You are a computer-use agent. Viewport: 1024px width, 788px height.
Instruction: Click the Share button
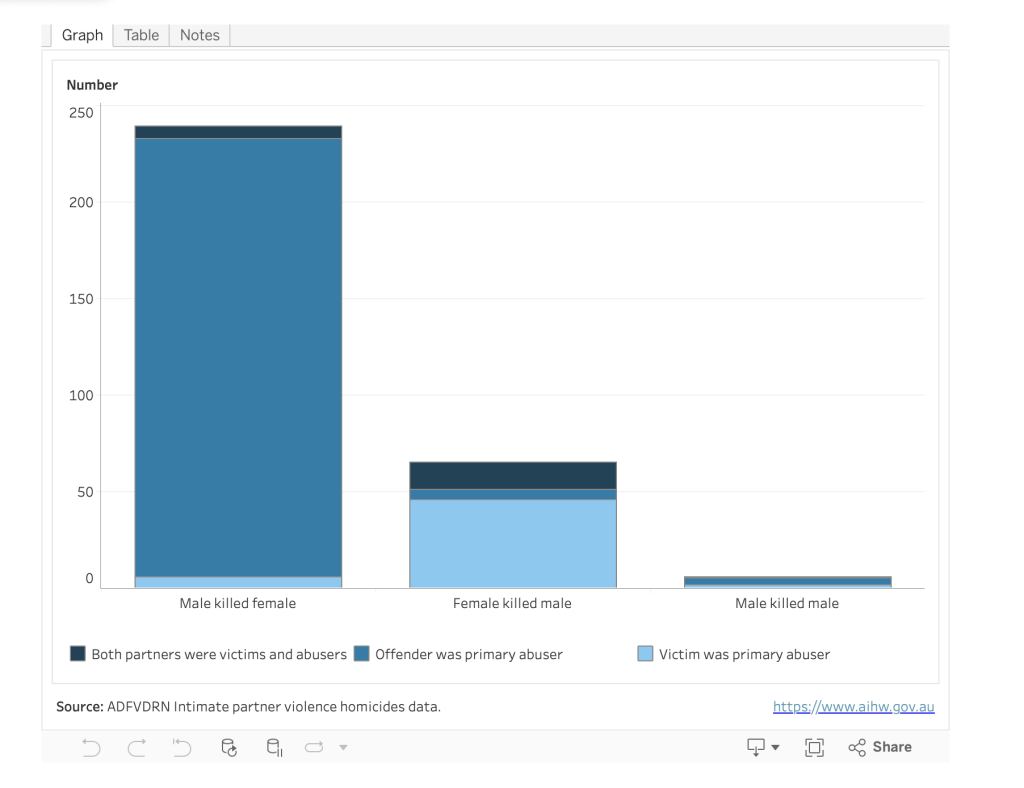[x=880, y=747]
